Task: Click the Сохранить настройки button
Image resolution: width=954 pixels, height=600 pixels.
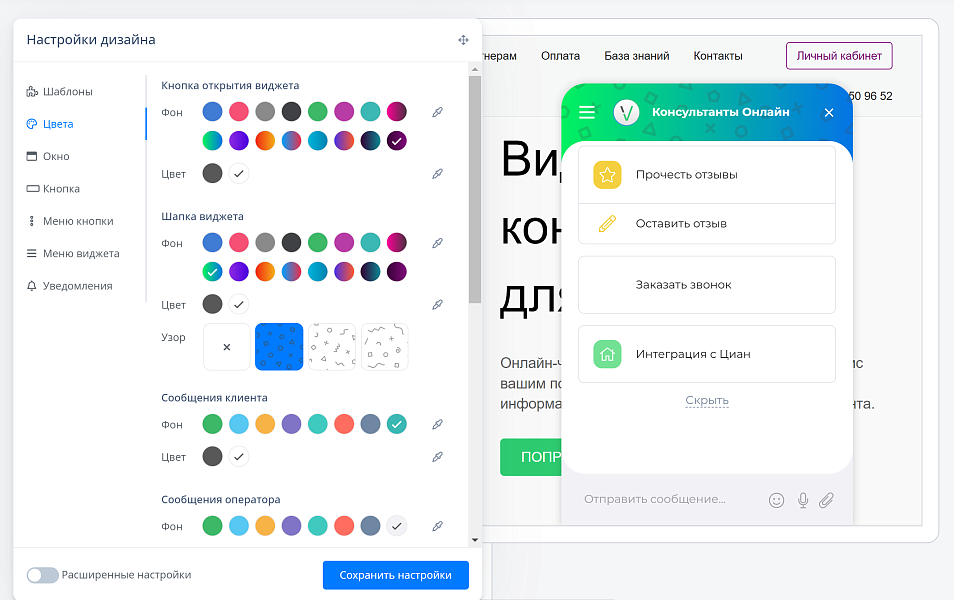Action: click(x=395, y=575)
